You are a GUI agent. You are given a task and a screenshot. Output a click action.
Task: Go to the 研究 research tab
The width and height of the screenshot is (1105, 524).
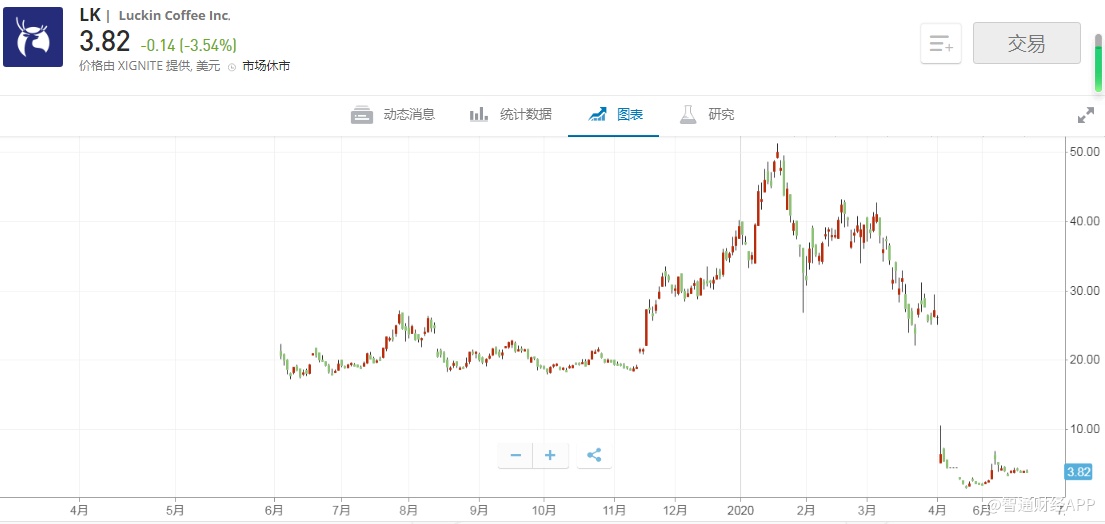pyautogui.click(x=707, y=114)
